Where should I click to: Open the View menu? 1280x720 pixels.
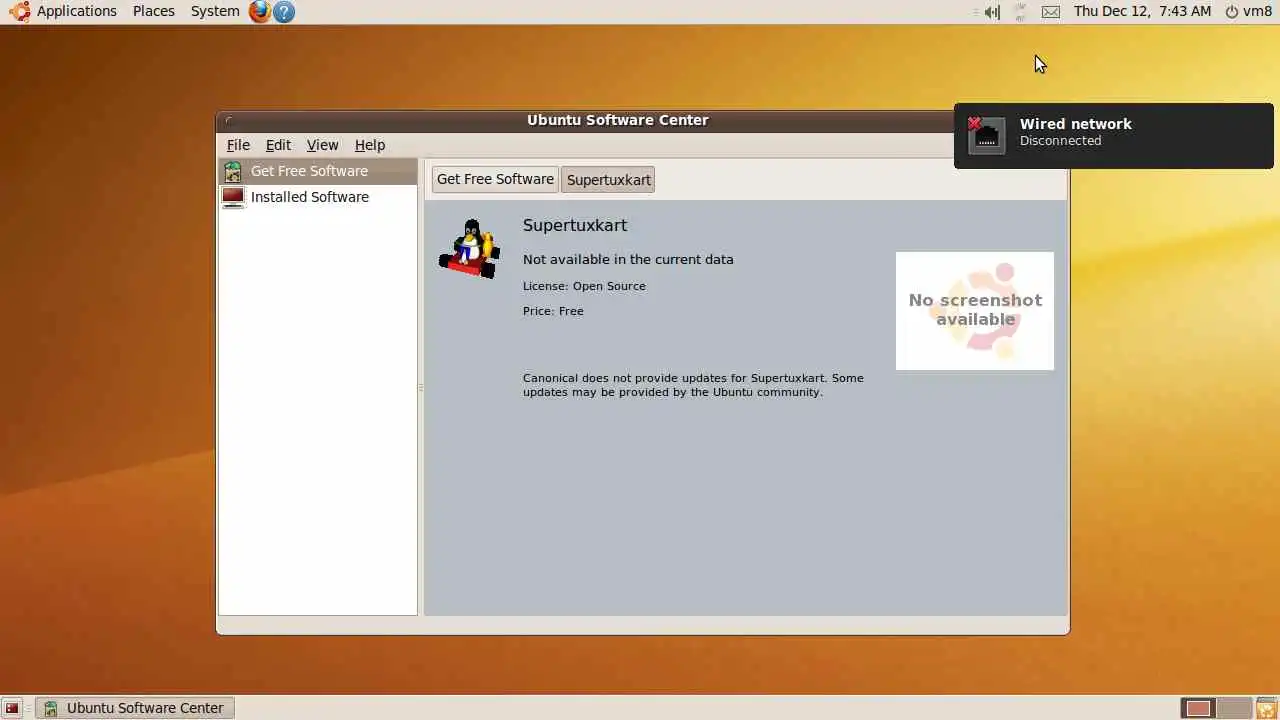click(322, 145)
